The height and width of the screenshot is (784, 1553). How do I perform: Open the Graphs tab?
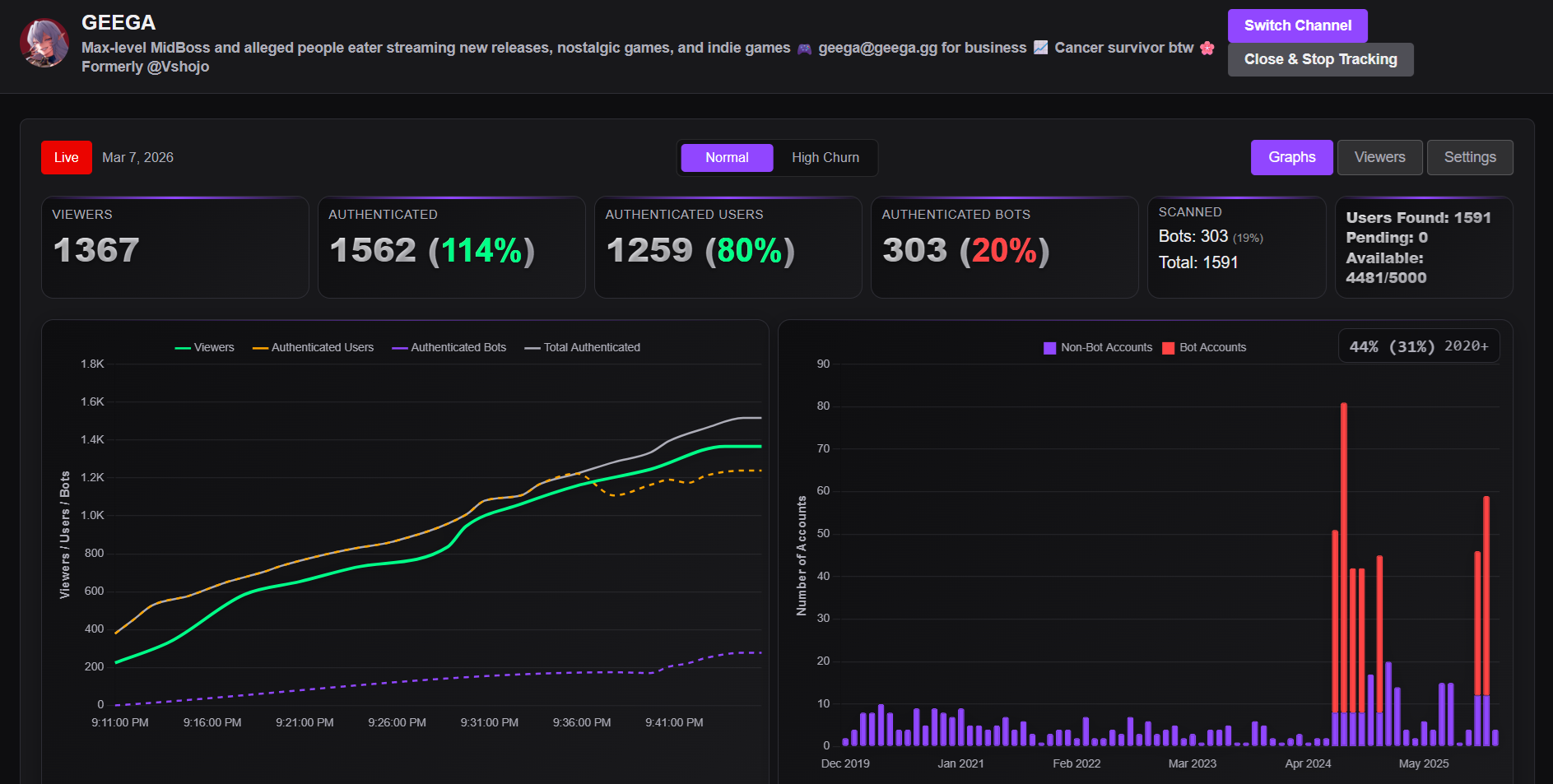click(x=1291, y=157)
